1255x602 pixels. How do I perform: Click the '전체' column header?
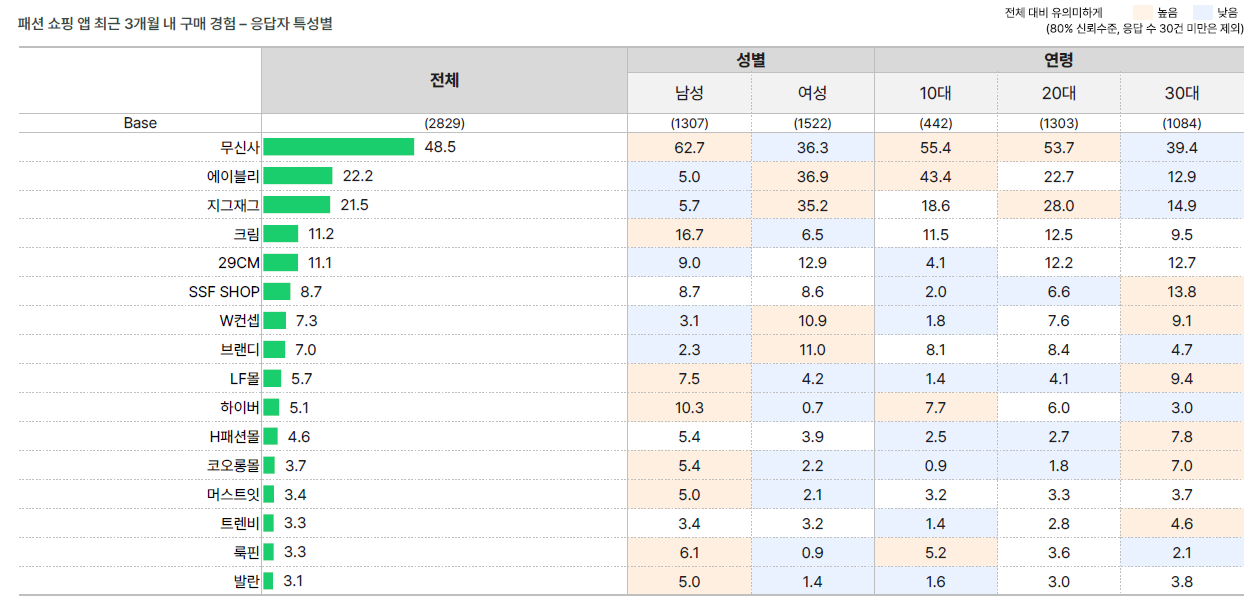click(x=444, y=80)
